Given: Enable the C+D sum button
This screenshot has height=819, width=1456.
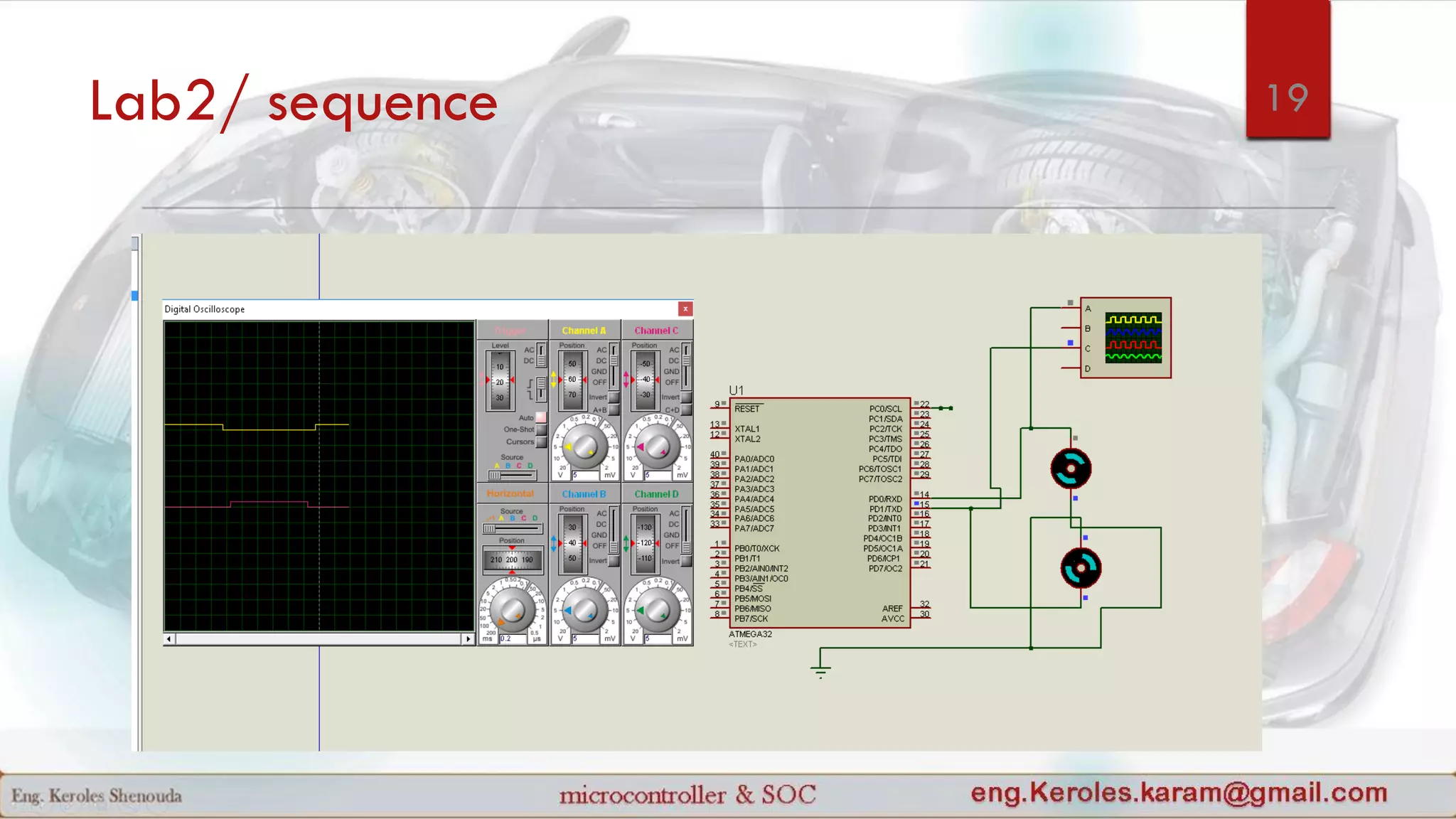Looking at the screenshot, I should point(687,410).
